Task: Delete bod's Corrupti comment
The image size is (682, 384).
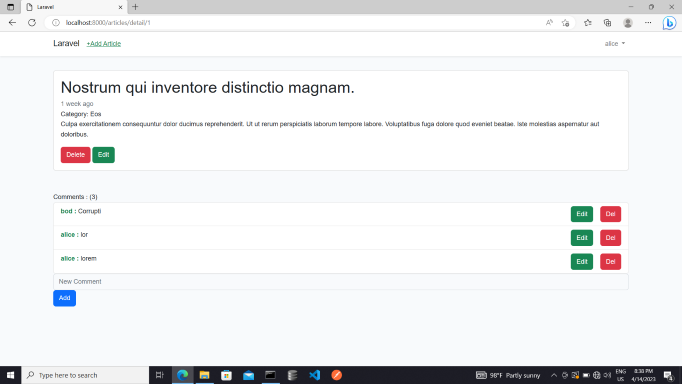Action: (x=610, y=214)
